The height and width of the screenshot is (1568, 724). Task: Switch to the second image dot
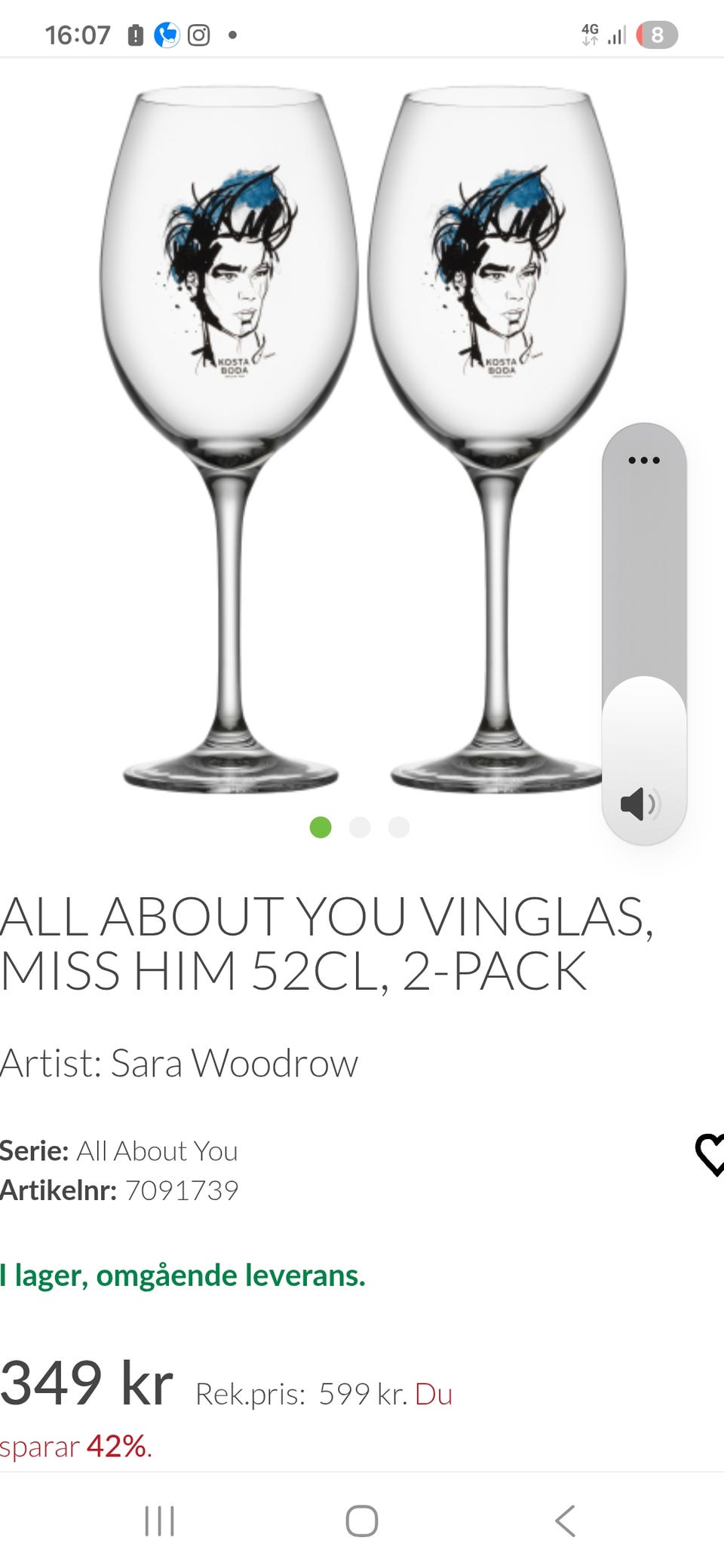coord(360,827)
